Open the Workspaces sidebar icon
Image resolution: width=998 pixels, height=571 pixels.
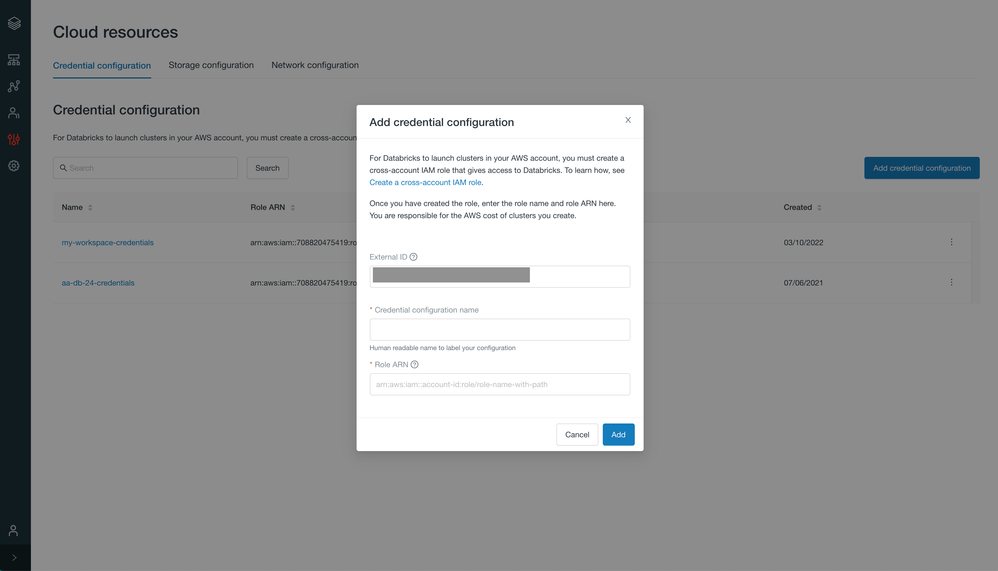[x=14, y=60]
